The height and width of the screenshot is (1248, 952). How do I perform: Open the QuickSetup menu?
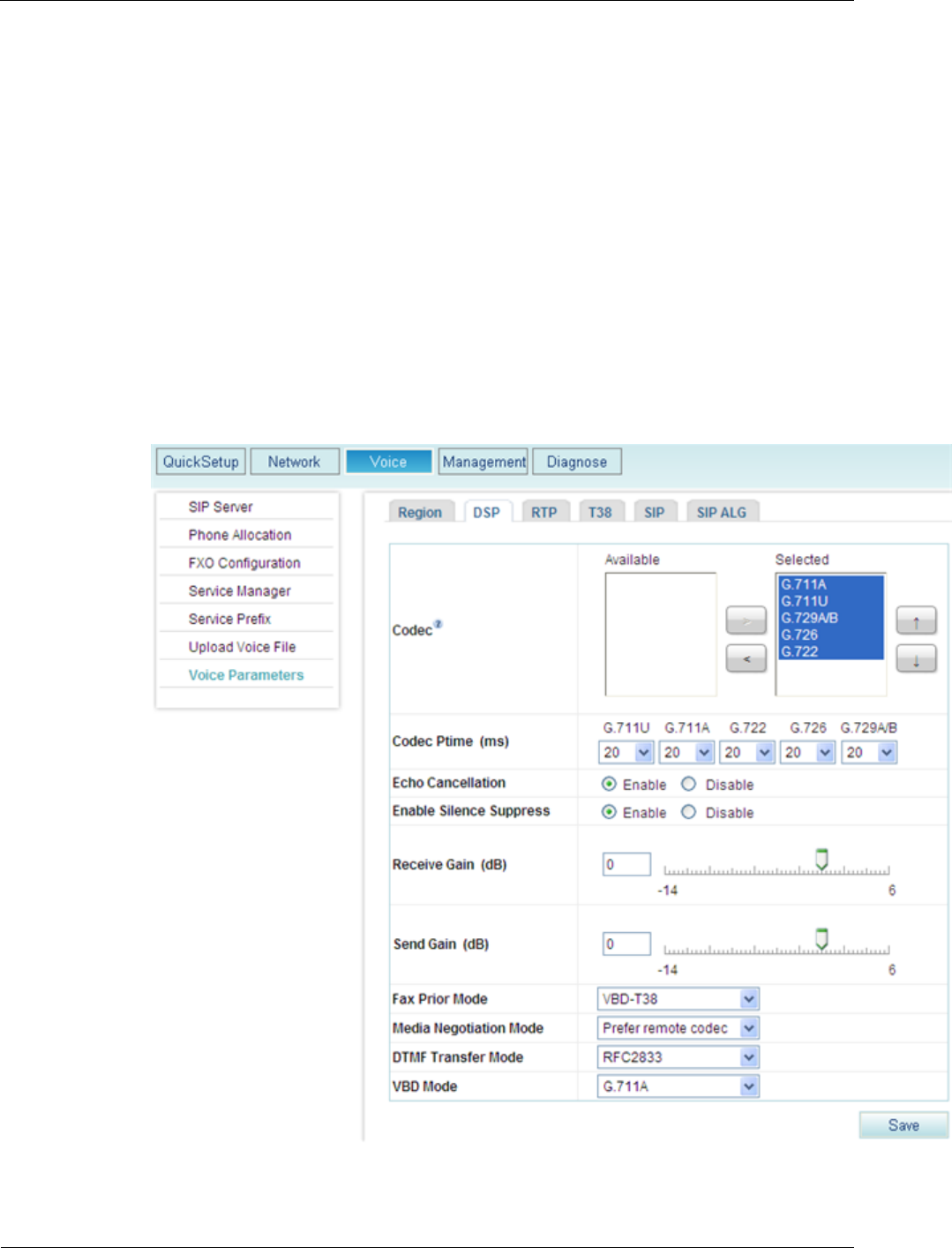click(x=201, y=462)
